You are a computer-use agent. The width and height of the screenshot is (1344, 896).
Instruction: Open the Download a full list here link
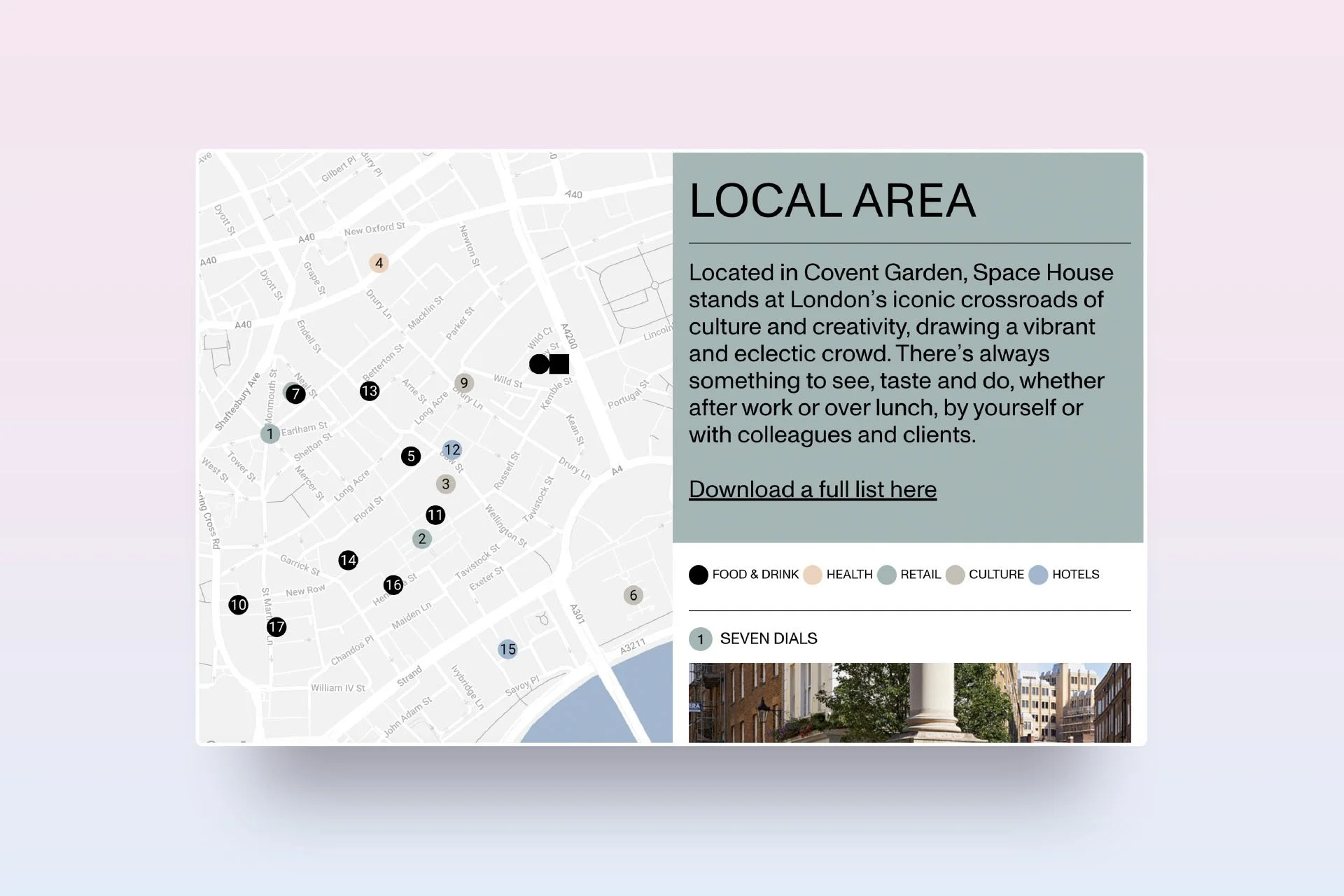point(813,489)
